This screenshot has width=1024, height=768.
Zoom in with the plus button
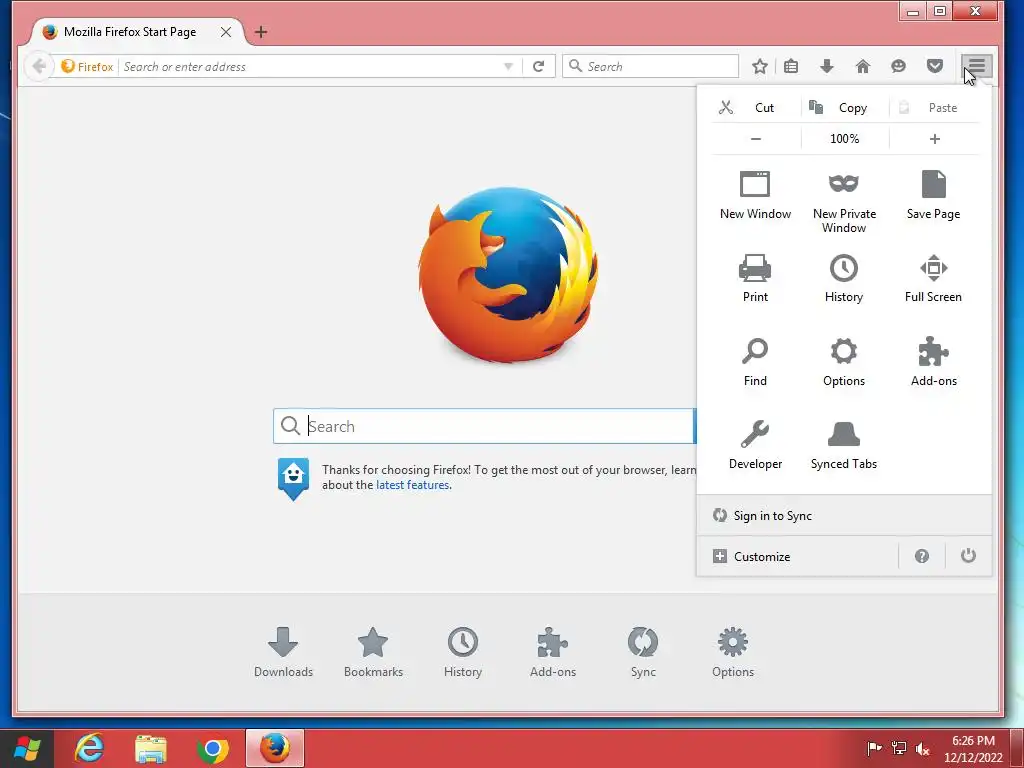[935, 138]
